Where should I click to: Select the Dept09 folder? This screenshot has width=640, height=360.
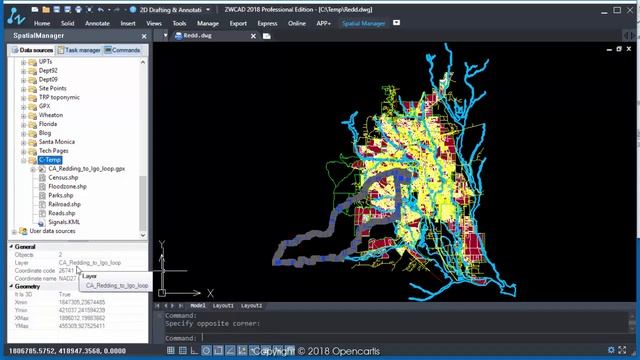coord(48,80)
